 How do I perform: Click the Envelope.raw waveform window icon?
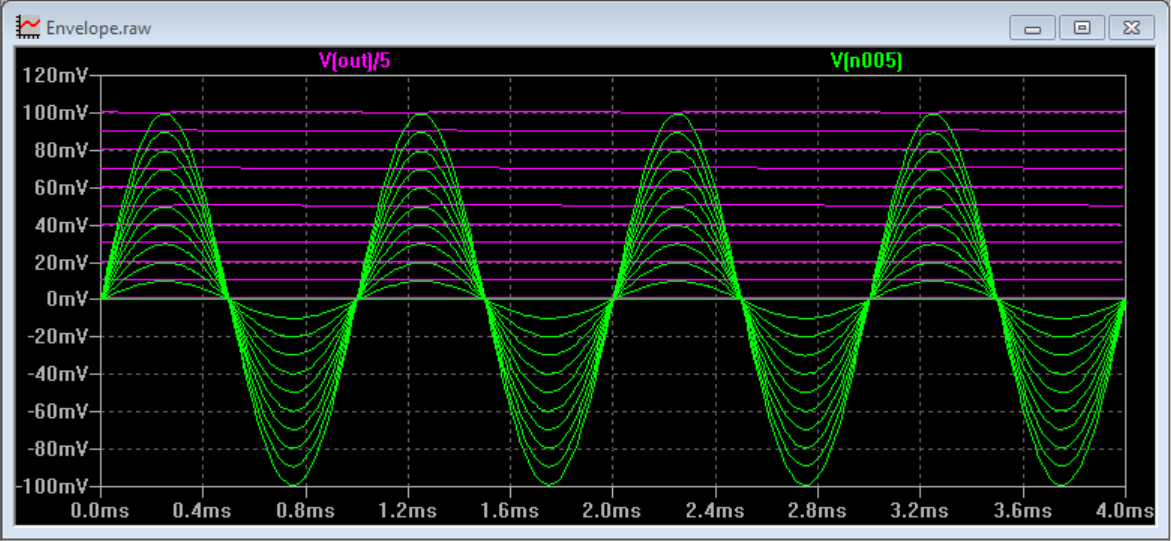pyautogui.click(x=29, y=27)
